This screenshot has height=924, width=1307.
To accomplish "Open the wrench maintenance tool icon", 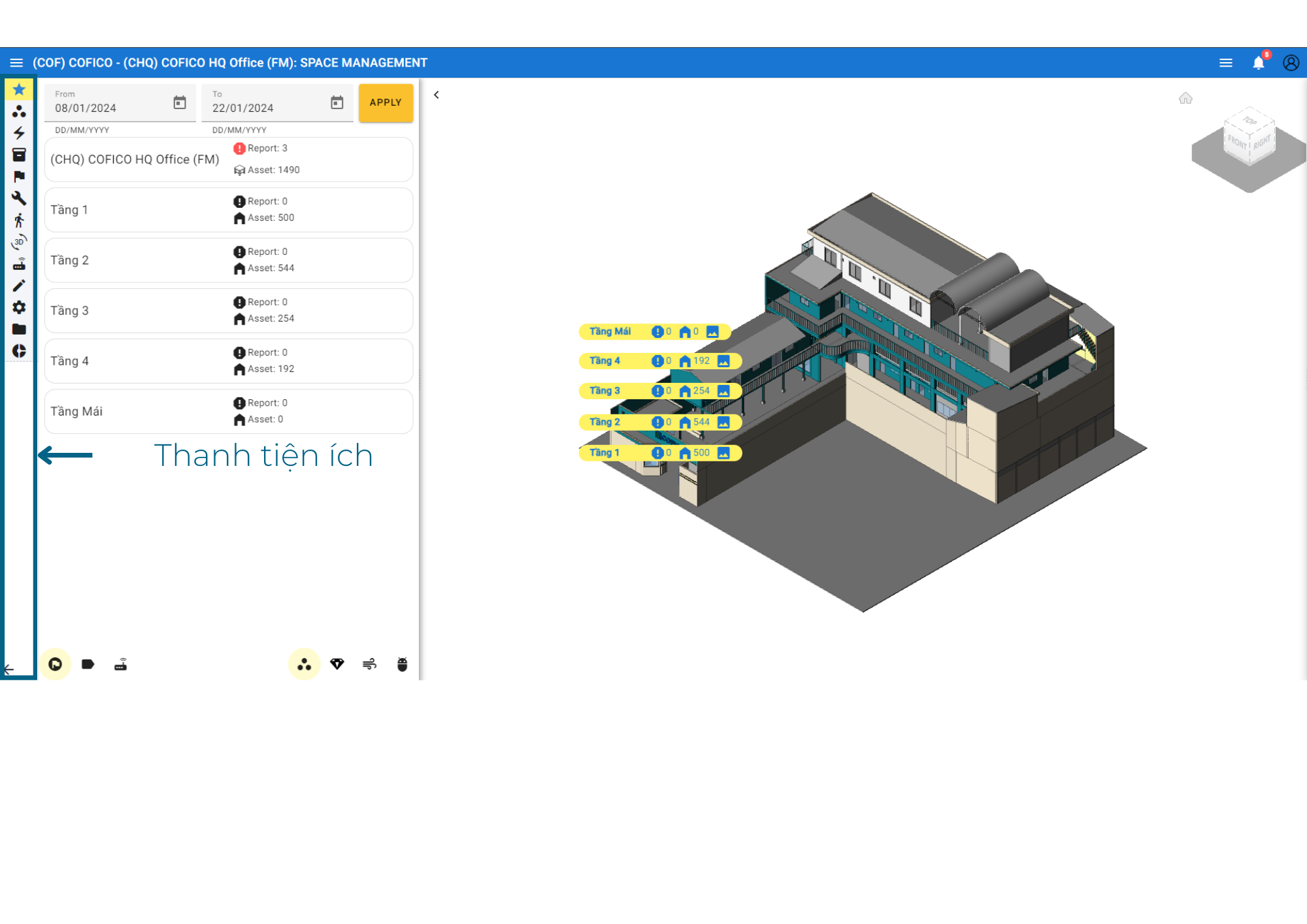I will pyautogui.click(x=19, y=198).
